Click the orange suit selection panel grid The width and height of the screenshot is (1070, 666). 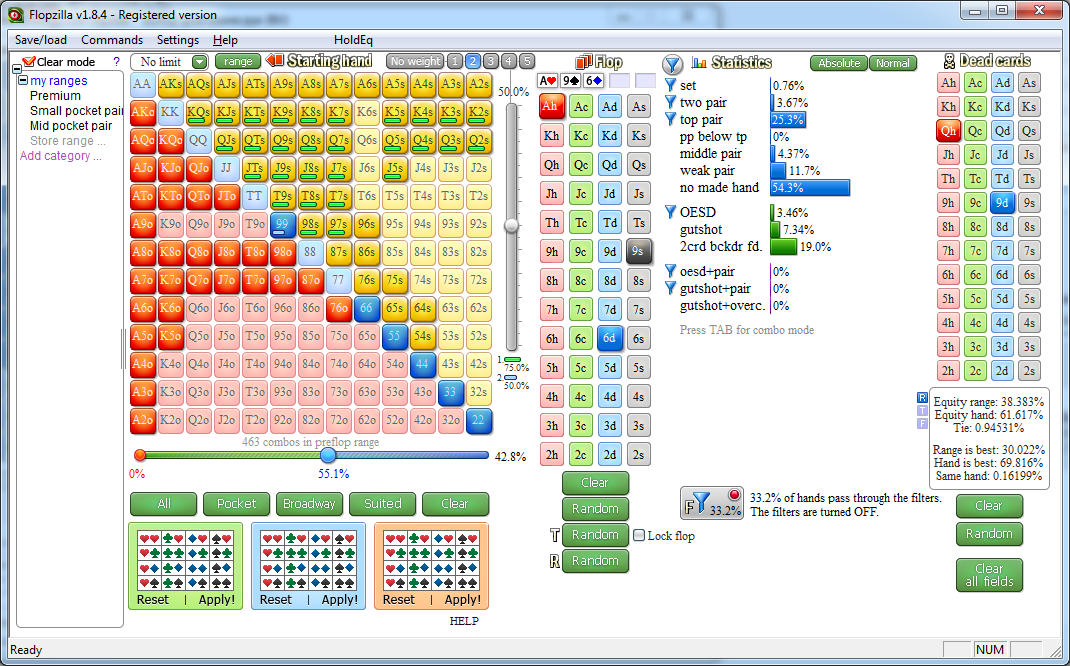pos(431,560)
